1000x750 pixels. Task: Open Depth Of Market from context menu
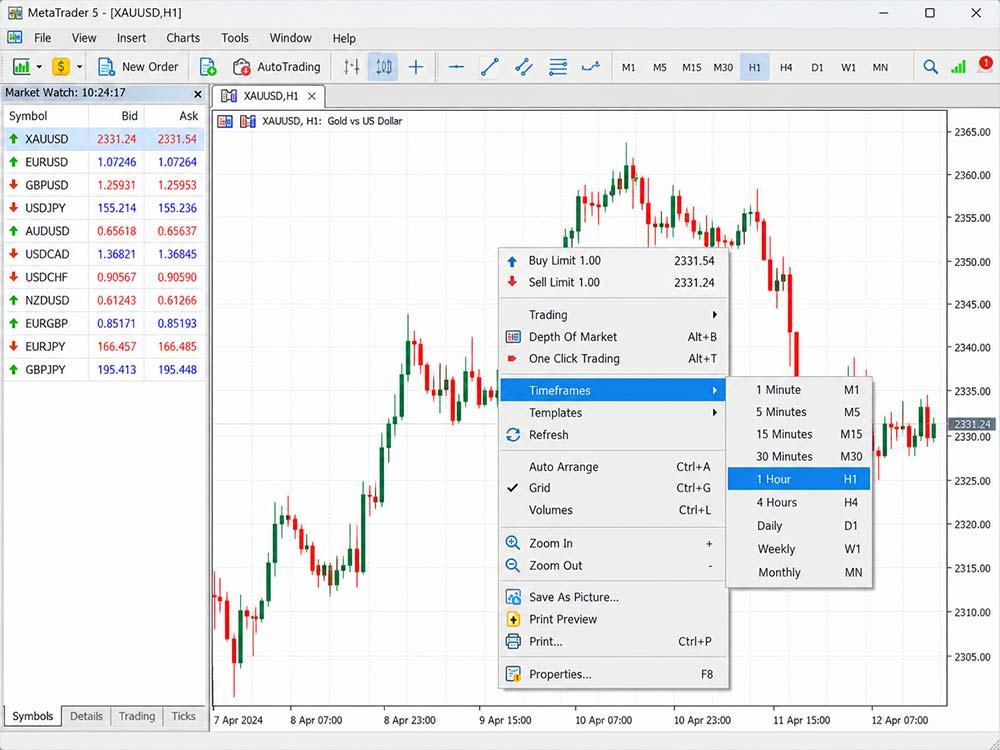point(614,337)
